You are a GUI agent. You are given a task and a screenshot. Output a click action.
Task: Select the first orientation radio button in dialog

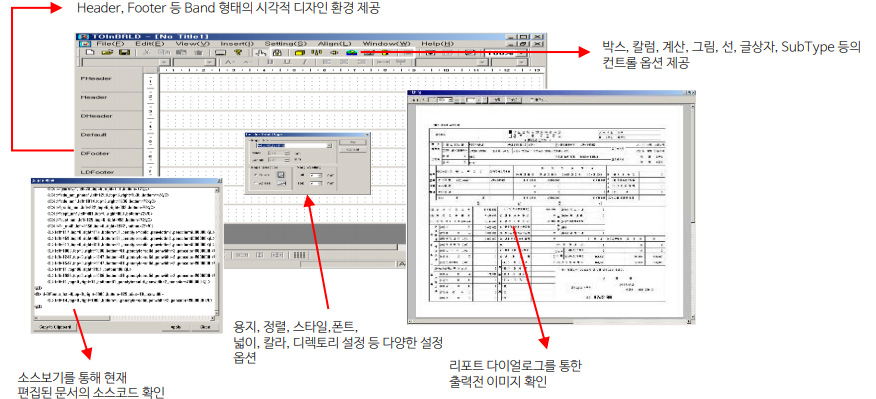(255, 174)
